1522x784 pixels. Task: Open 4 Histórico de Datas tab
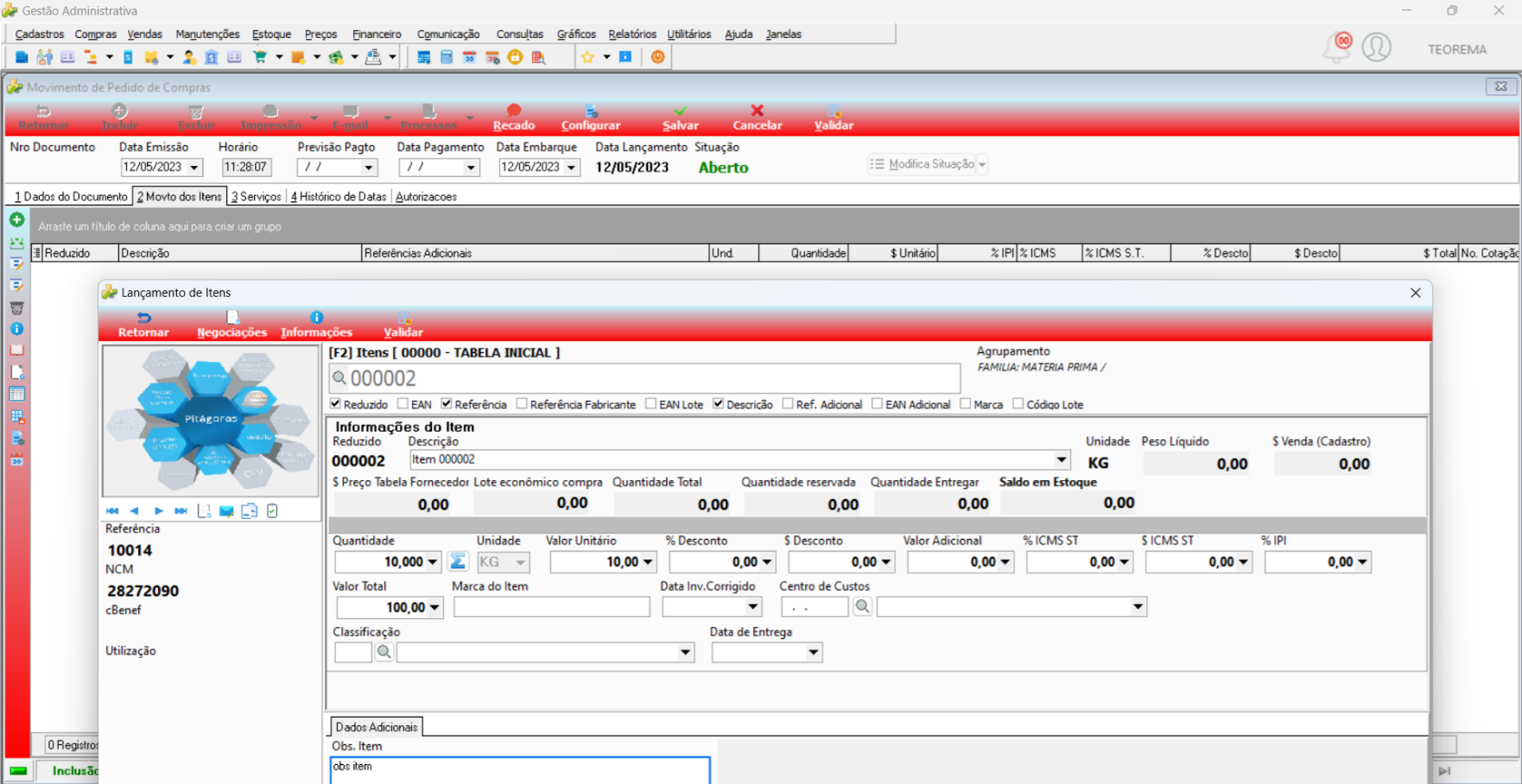coord(339,197)
